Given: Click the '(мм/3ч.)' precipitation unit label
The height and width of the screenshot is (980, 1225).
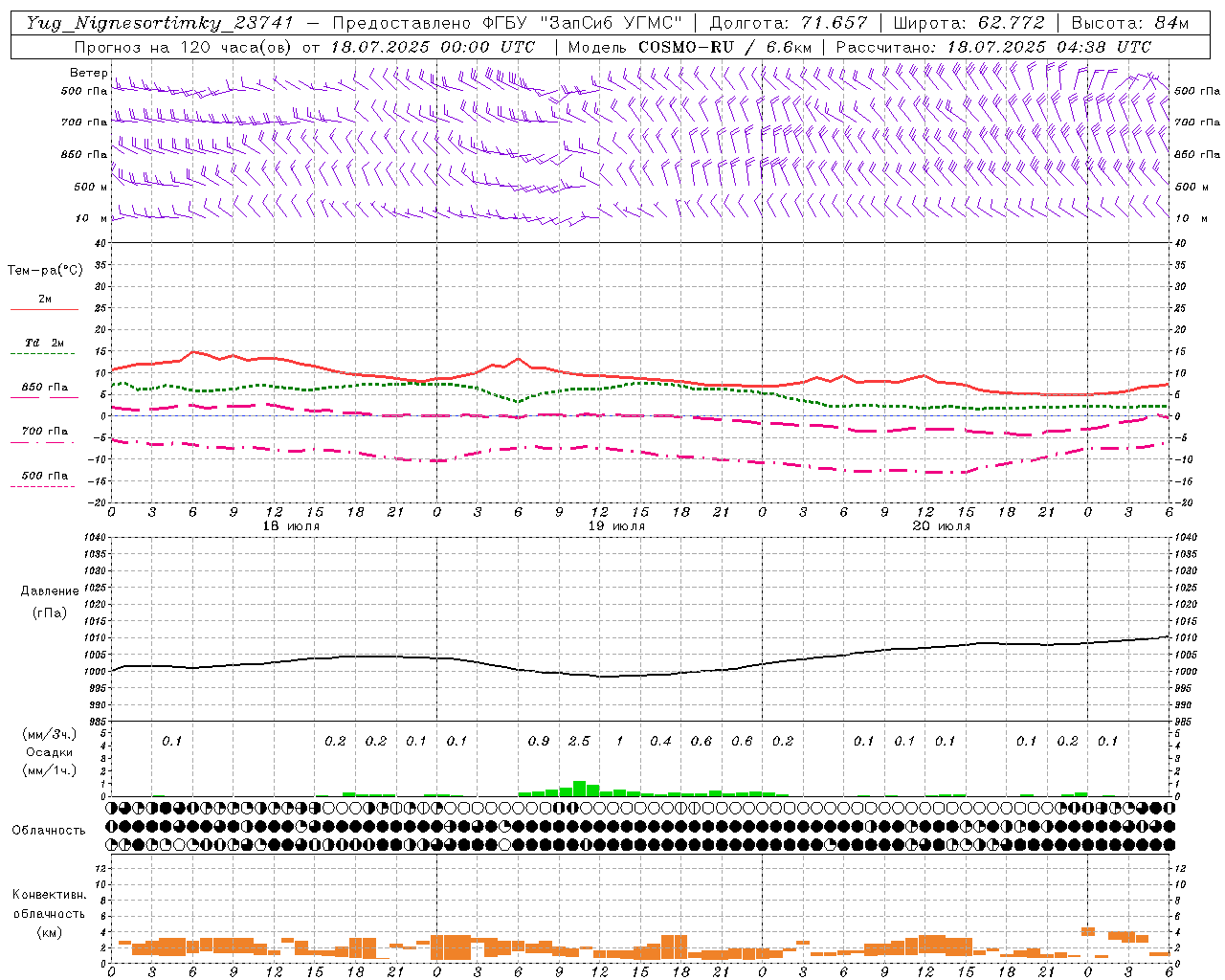Looking at the screenshot, I should pyautogui.click(x=49, y=734).
